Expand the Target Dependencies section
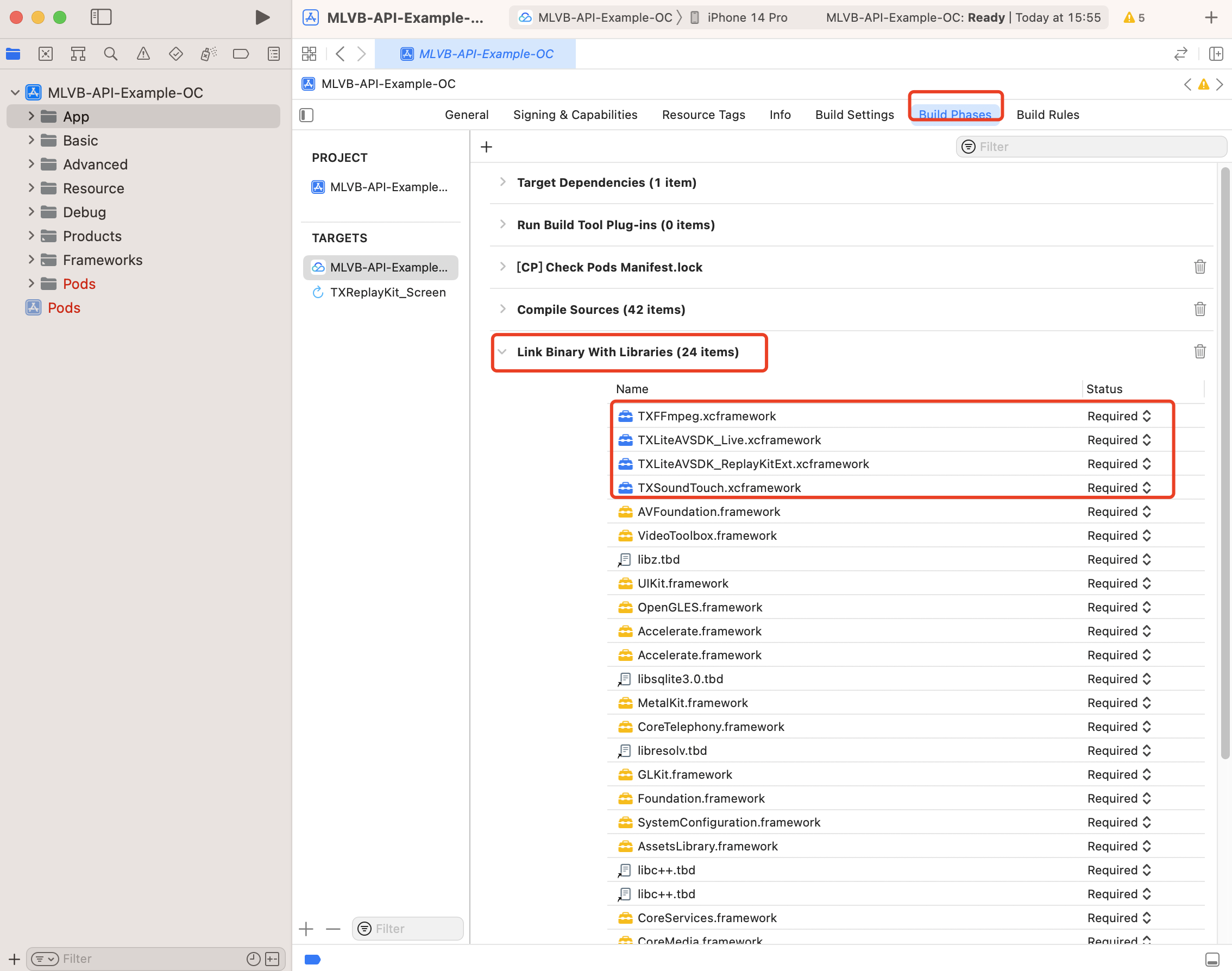The width and height of the screenshot is (1232, 971). (502, 182)
